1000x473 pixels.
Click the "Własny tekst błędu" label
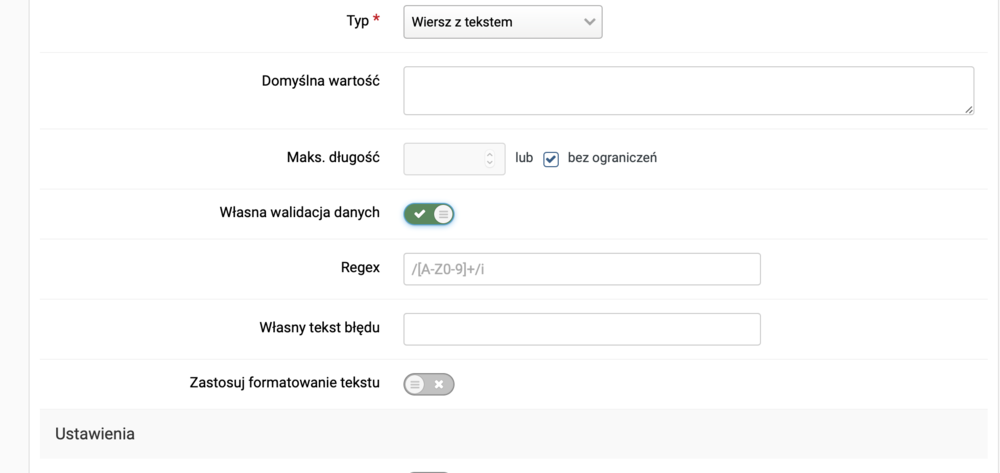coord(319,328)
